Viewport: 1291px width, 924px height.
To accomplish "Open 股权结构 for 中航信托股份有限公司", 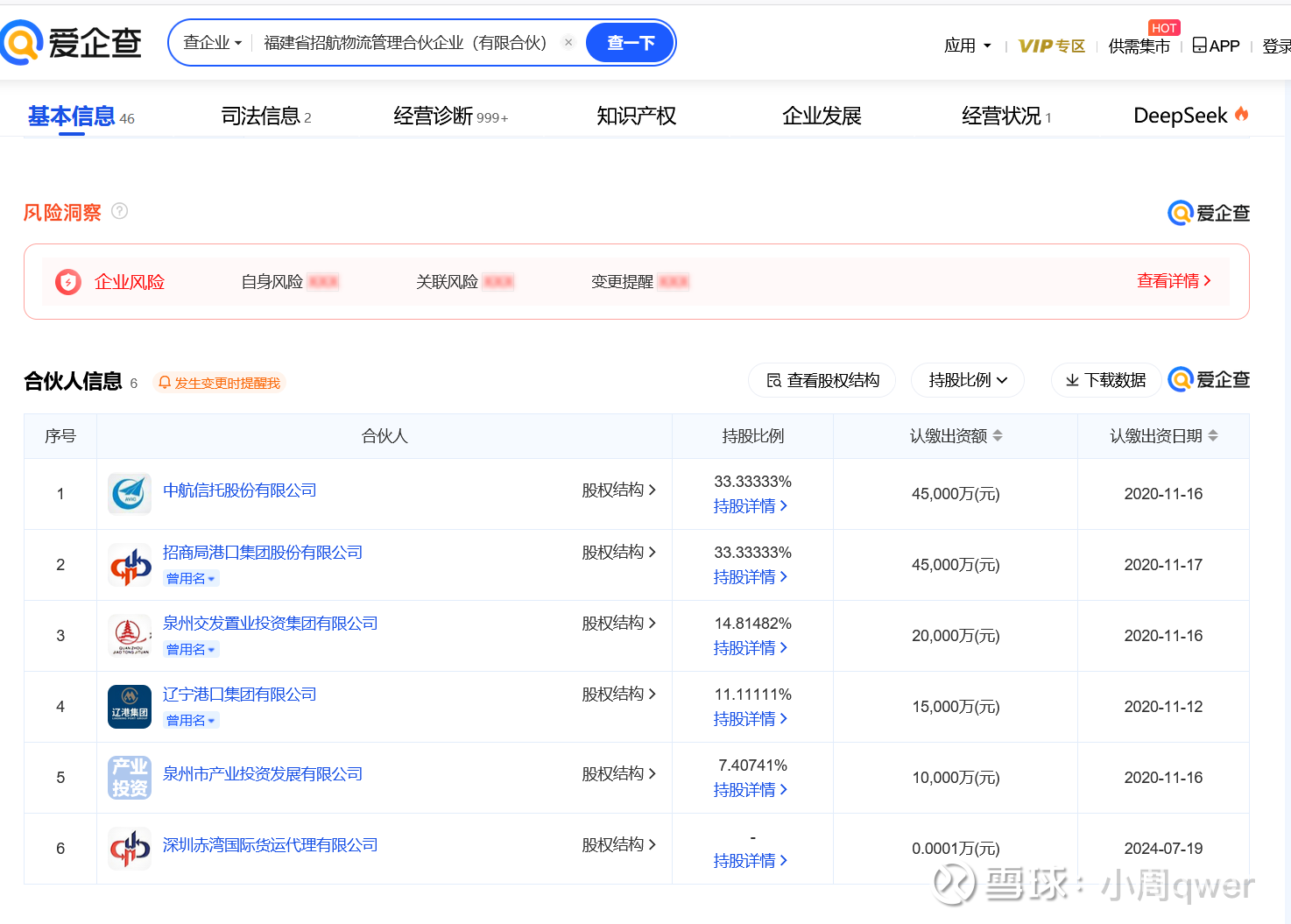I will [619, 490].
